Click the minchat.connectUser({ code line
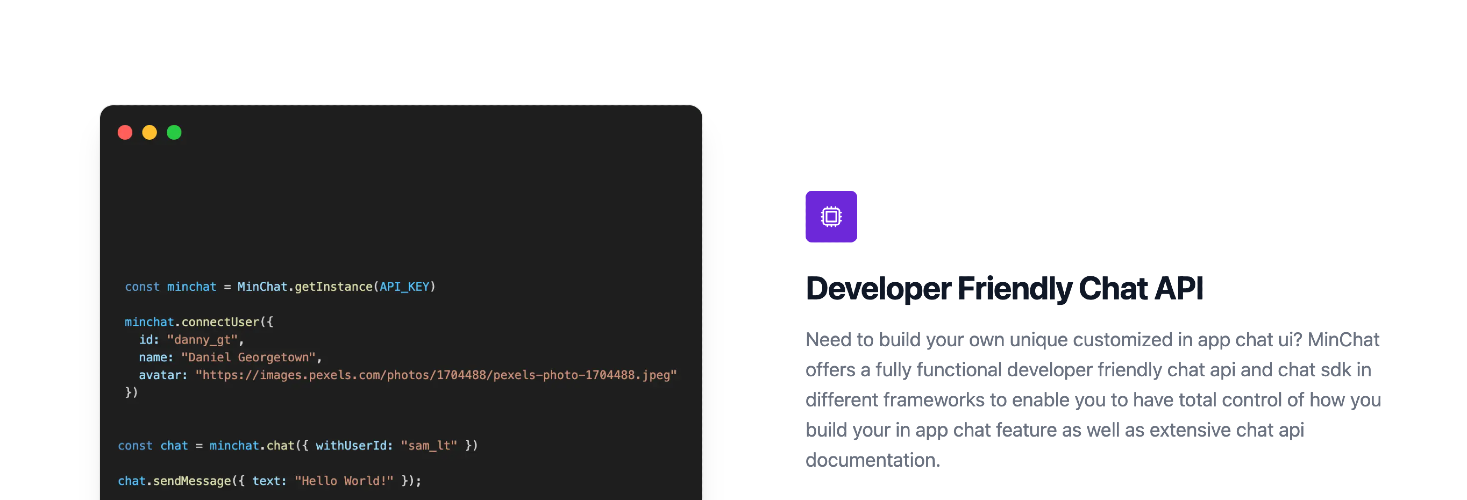This screenshot has height=500, width=1467. pyautogui.click(x=199, y=322)
